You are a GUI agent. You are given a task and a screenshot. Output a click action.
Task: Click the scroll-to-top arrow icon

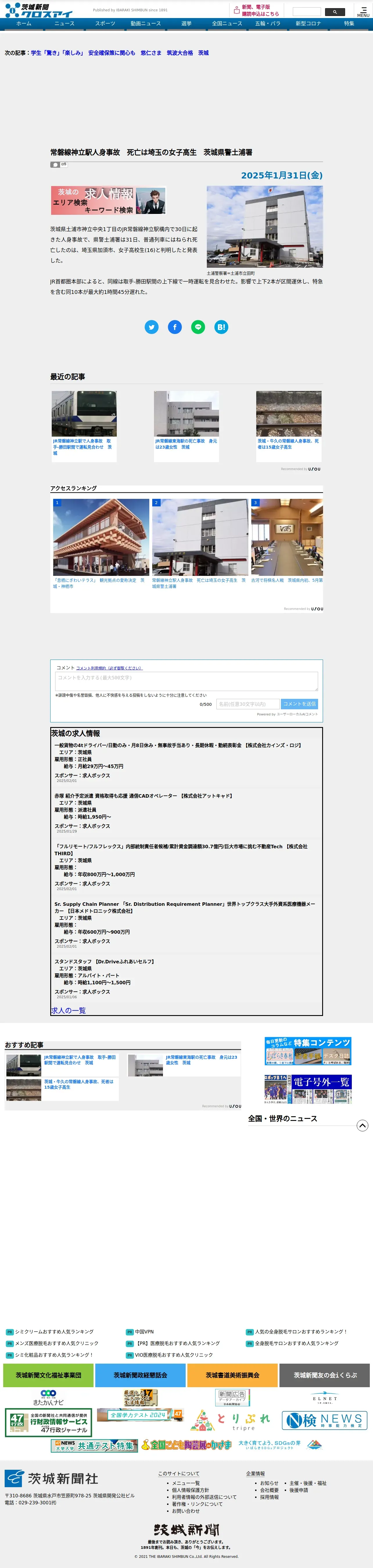point(362,1126)
